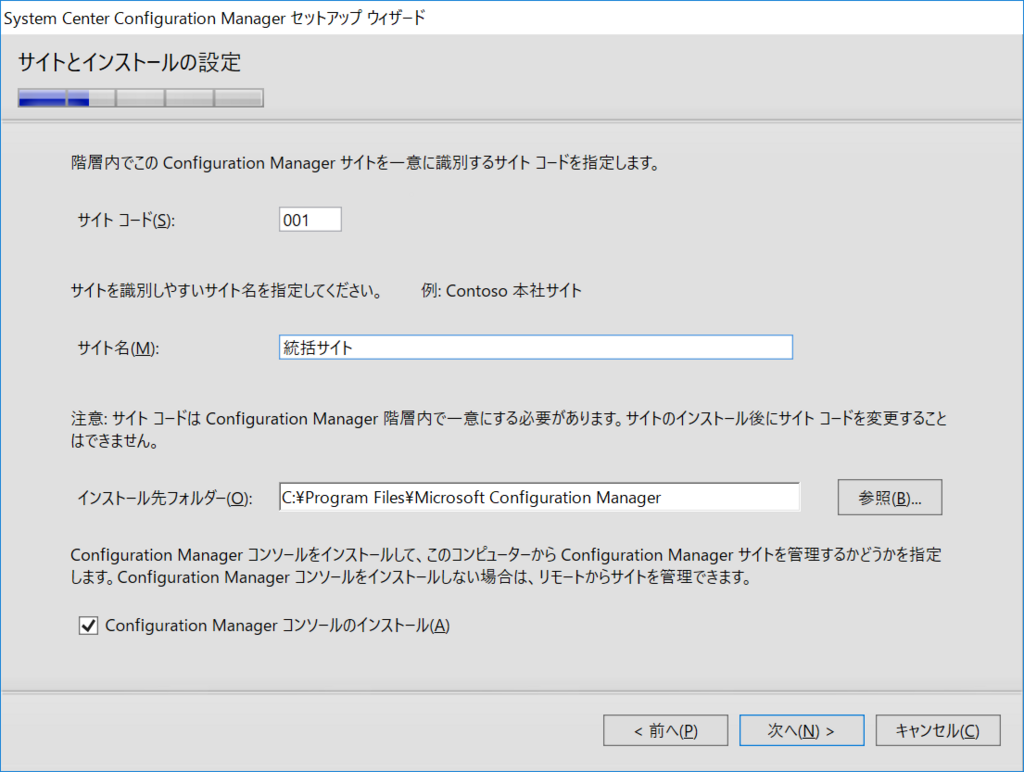Click the コンソールのインストール(A) checkbox label text
This screenshot has width=1024, height=772.
tap(278, 626)
